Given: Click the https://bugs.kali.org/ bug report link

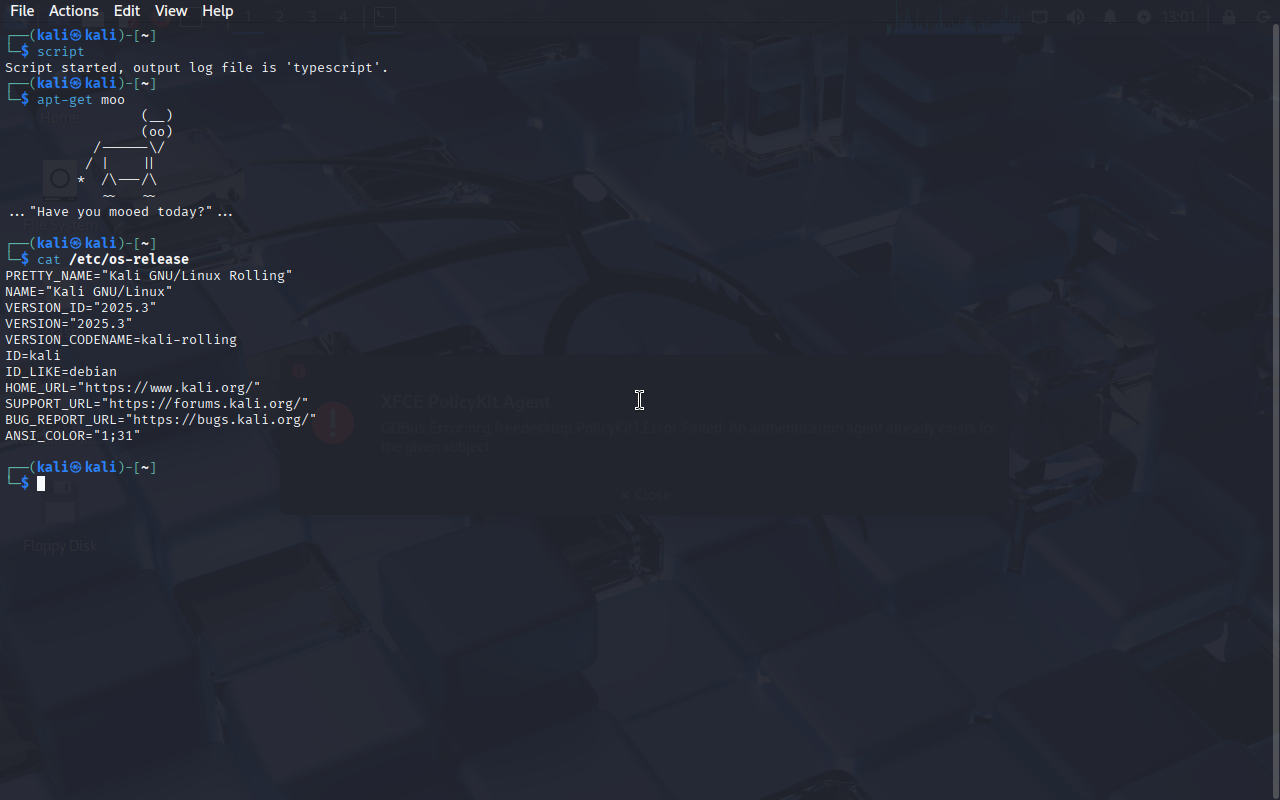Looking at the screenshot, I should 224,419.
